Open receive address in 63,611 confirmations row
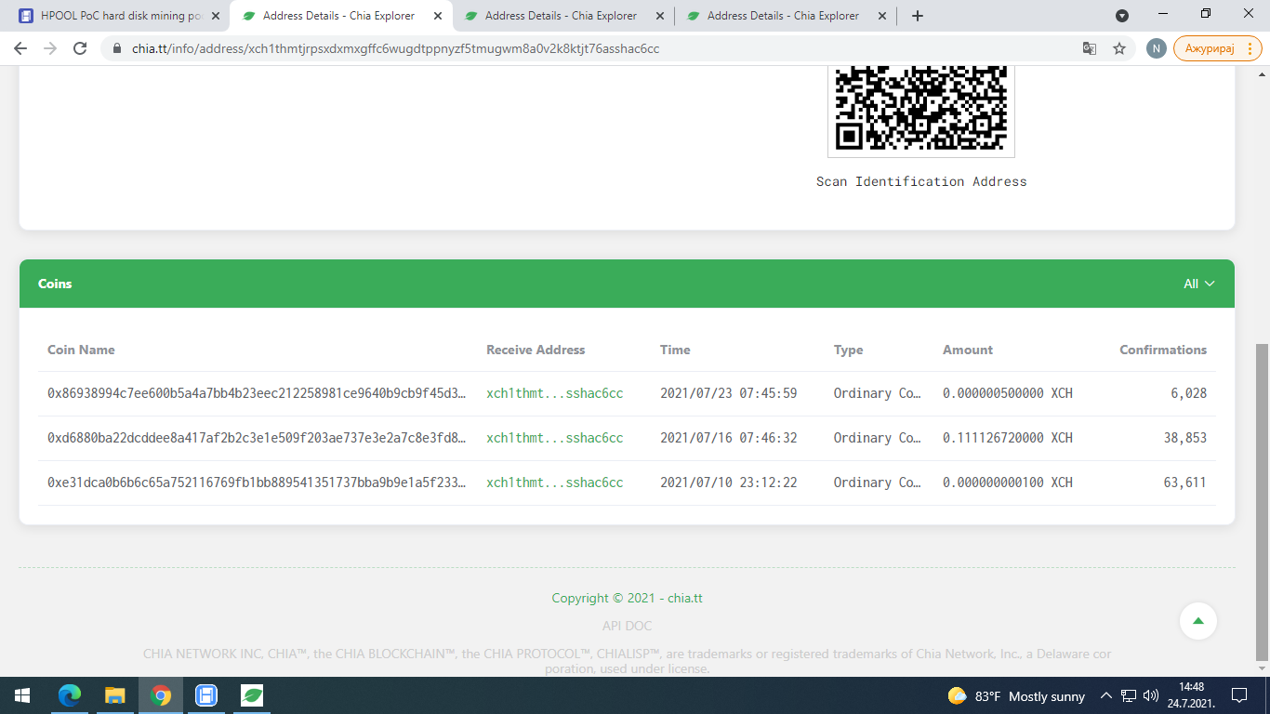Screen dimensions: 1270x714 (x=555, y=482)
